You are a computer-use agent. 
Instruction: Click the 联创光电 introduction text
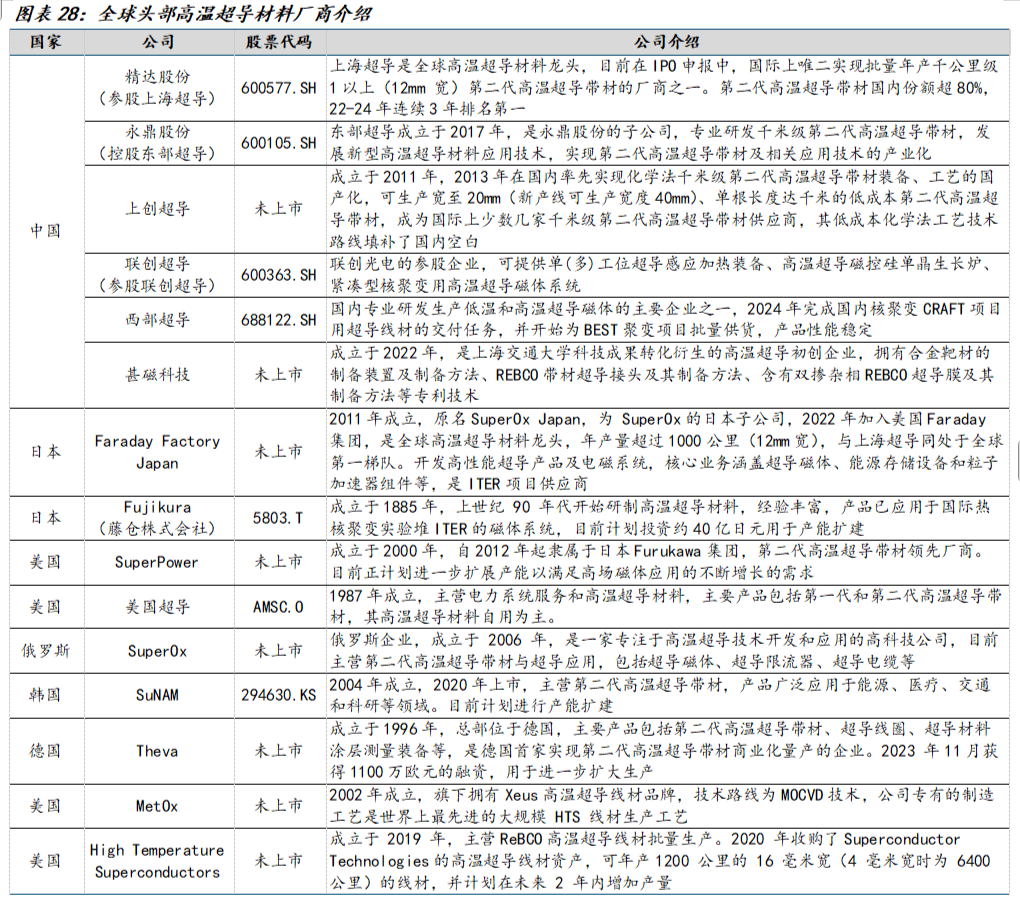[661, 275]
